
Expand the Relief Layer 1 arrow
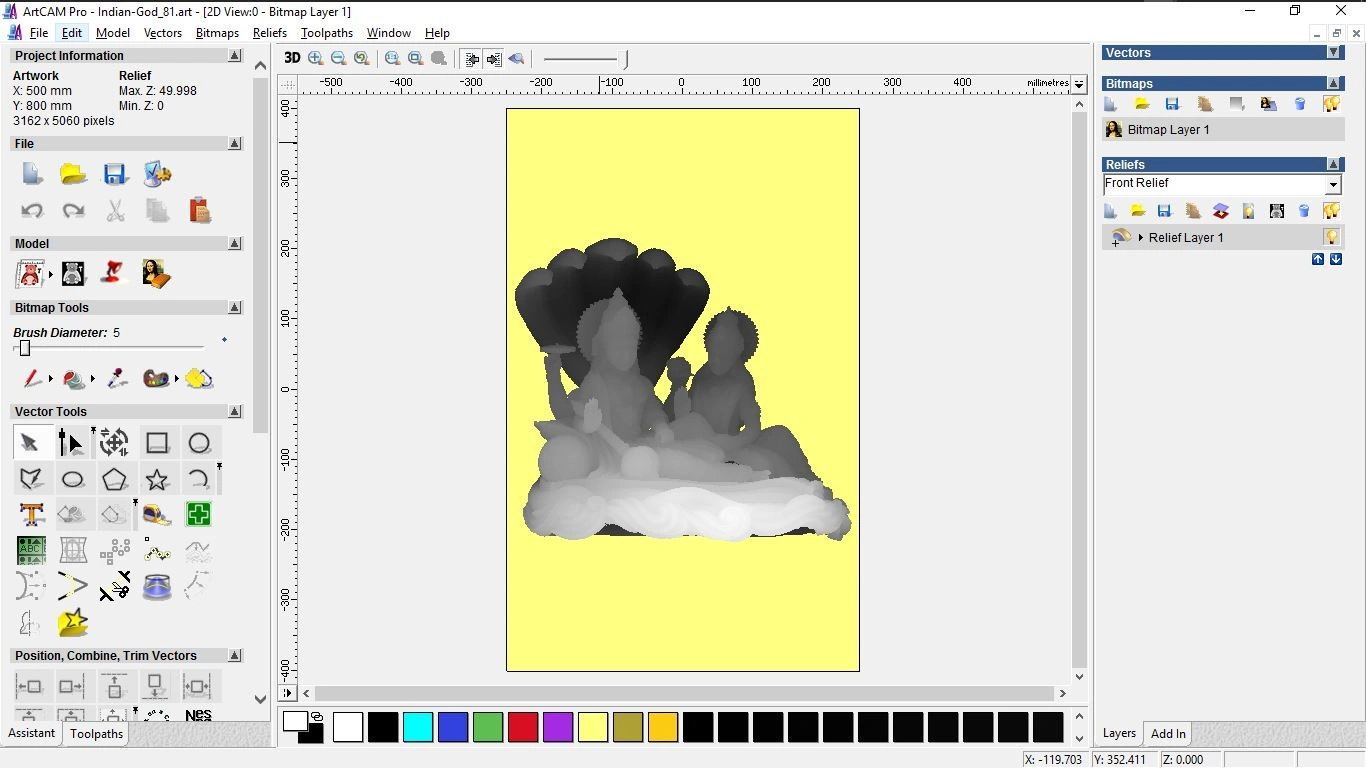1141,238
